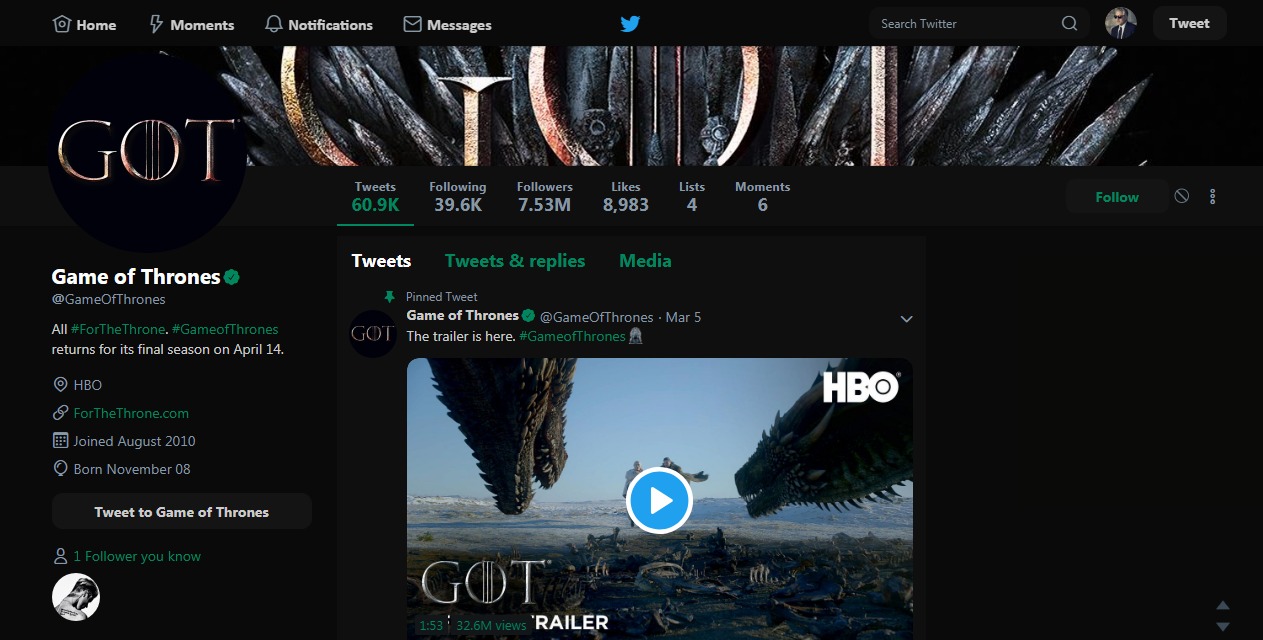Click the Tweet to Game of Thrones button
Image resolution: width=1263 pixels, height=640 pixels.
[x=181, y=511]
